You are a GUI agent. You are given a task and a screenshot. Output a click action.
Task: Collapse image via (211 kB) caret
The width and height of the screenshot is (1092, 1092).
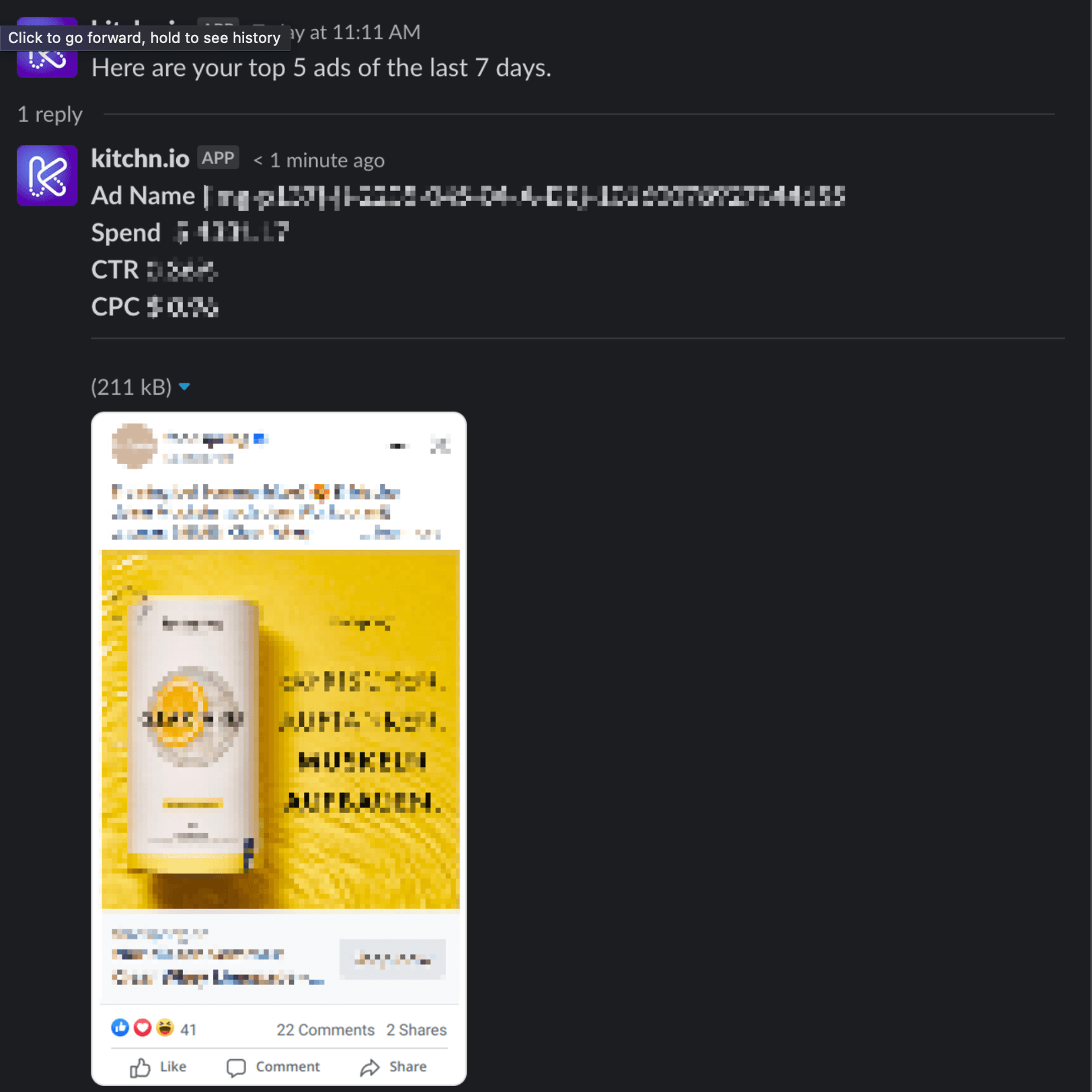point(184,387)
